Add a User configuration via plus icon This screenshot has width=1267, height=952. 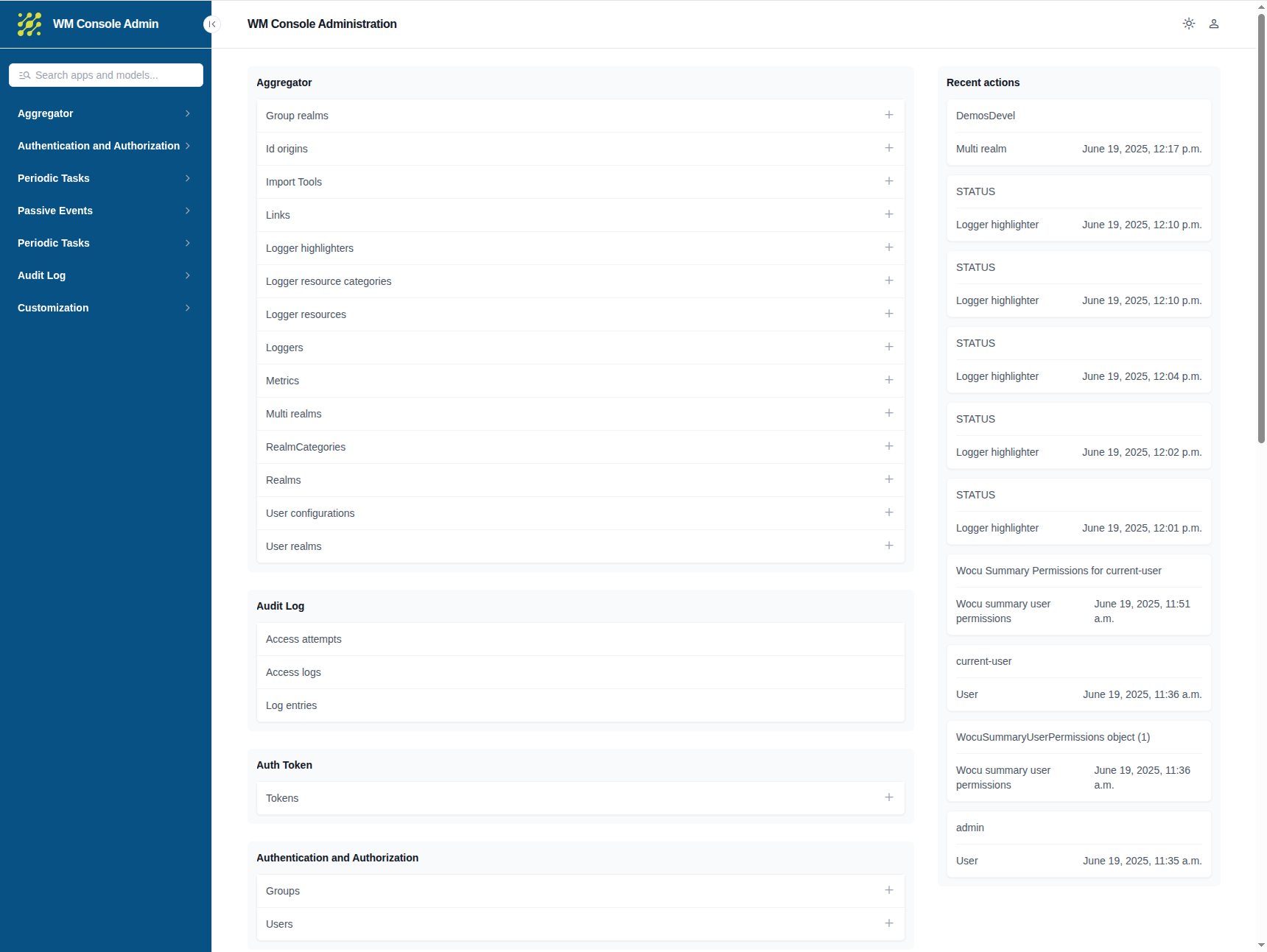tap(889, 512)
